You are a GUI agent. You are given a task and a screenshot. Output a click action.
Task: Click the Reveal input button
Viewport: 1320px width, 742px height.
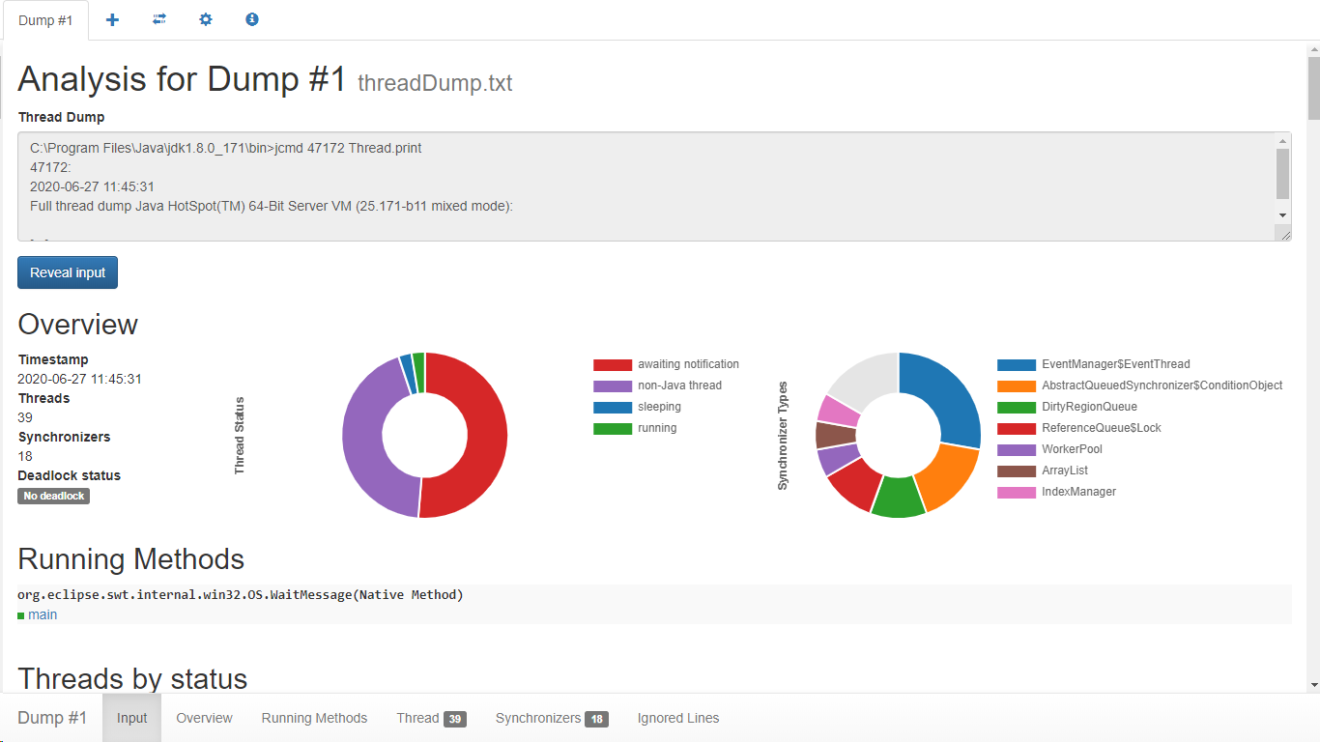click(x=68, y=273)
